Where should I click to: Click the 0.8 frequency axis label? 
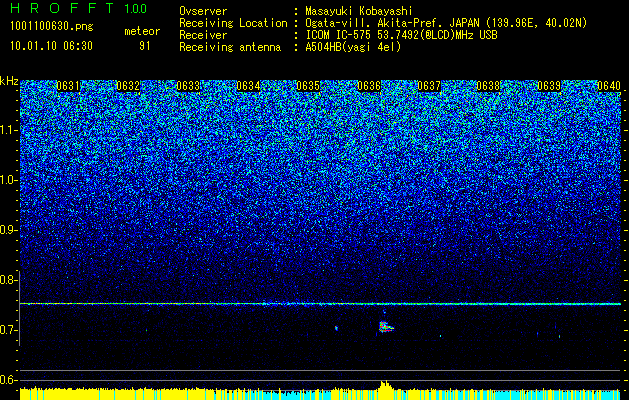coord(9,280)
